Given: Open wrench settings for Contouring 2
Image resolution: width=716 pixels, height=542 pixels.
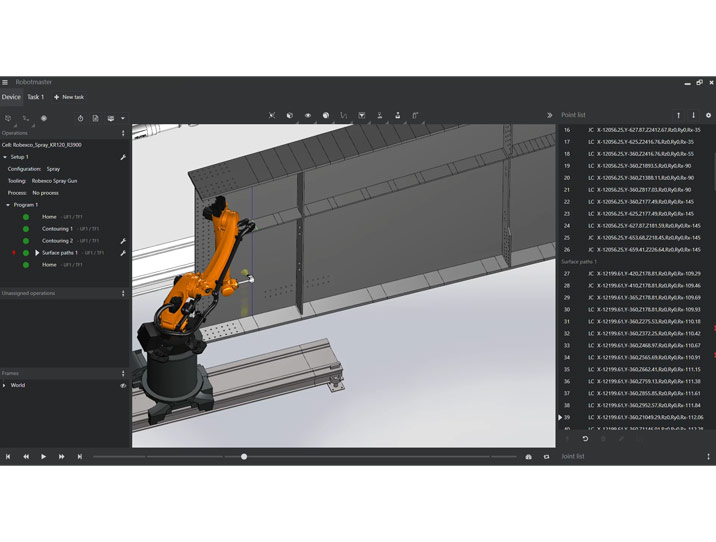Looking at the screenshot, I should [123, 241].
